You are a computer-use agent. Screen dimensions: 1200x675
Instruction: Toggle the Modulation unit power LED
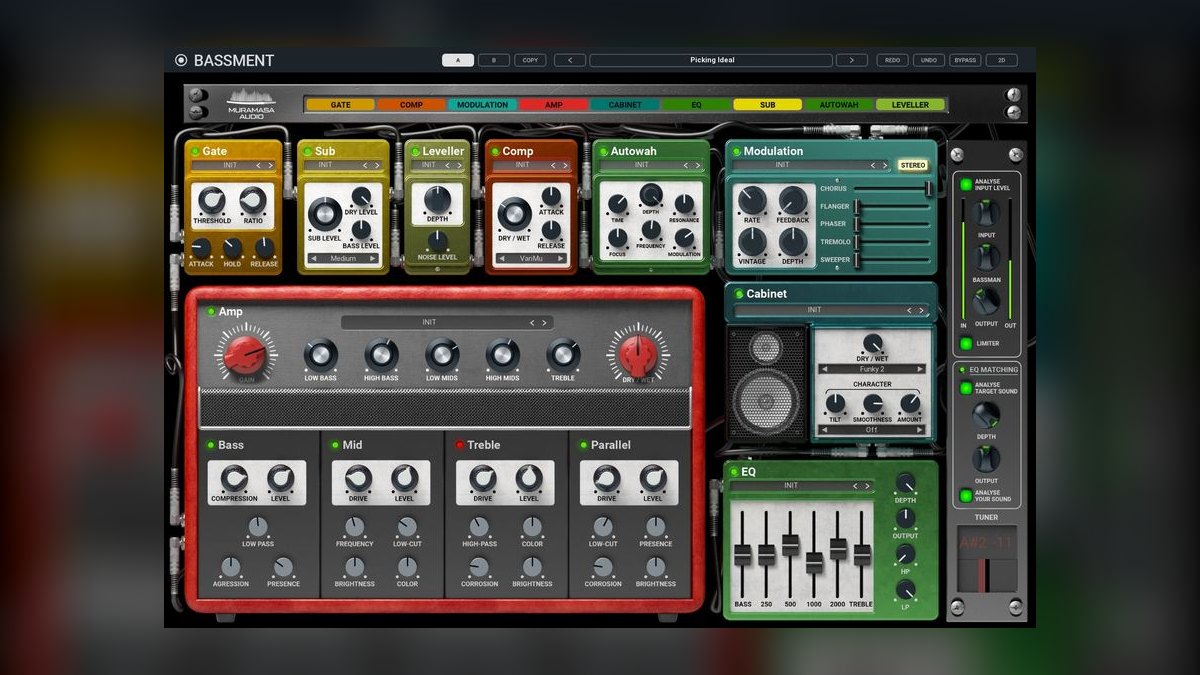736,152
